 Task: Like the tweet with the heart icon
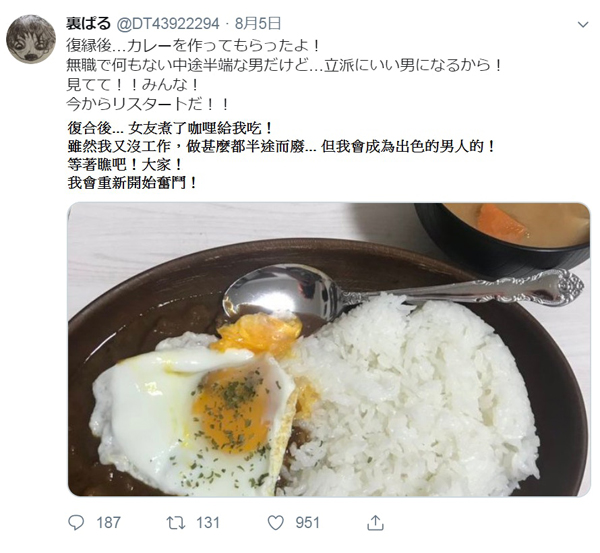coord(276,523)
